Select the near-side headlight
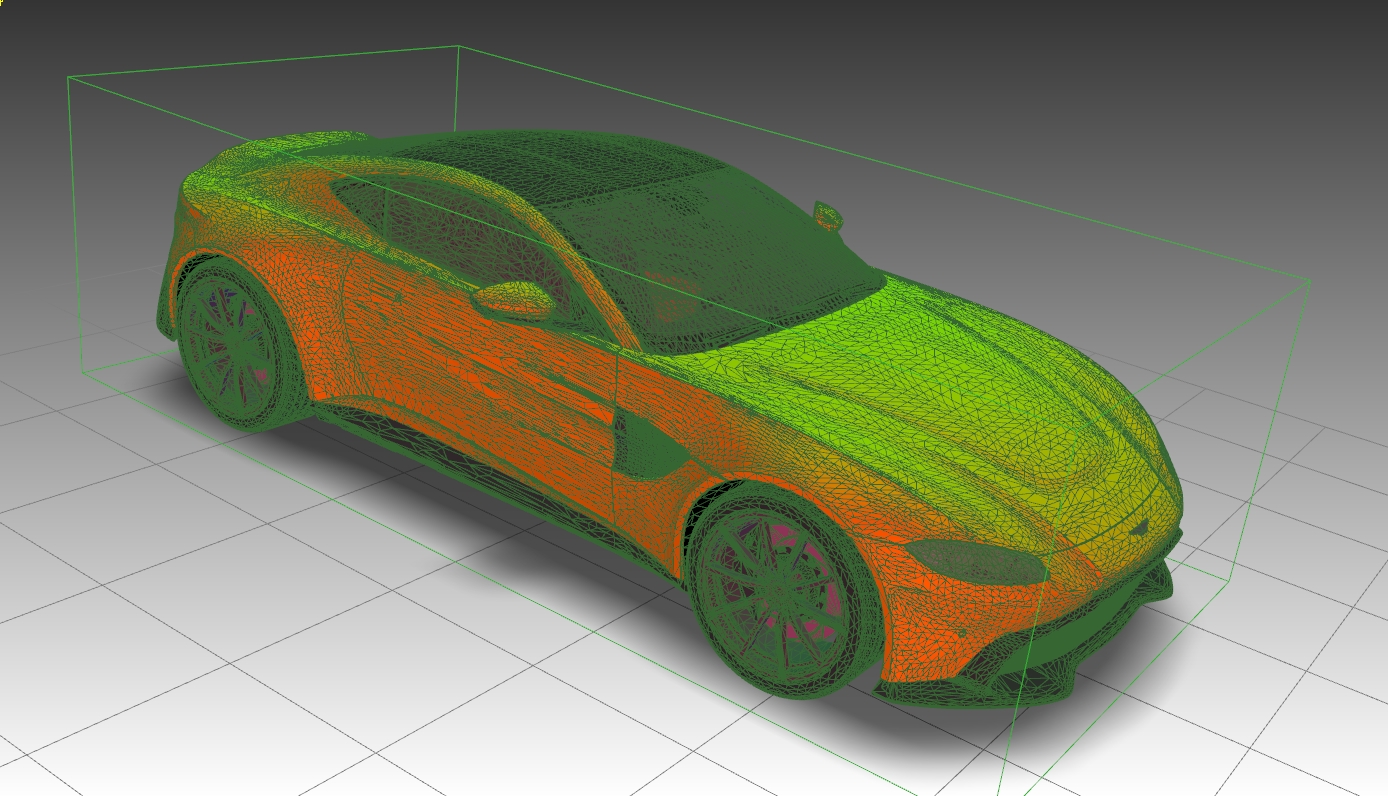1388x796 pixels. [977, 563]
